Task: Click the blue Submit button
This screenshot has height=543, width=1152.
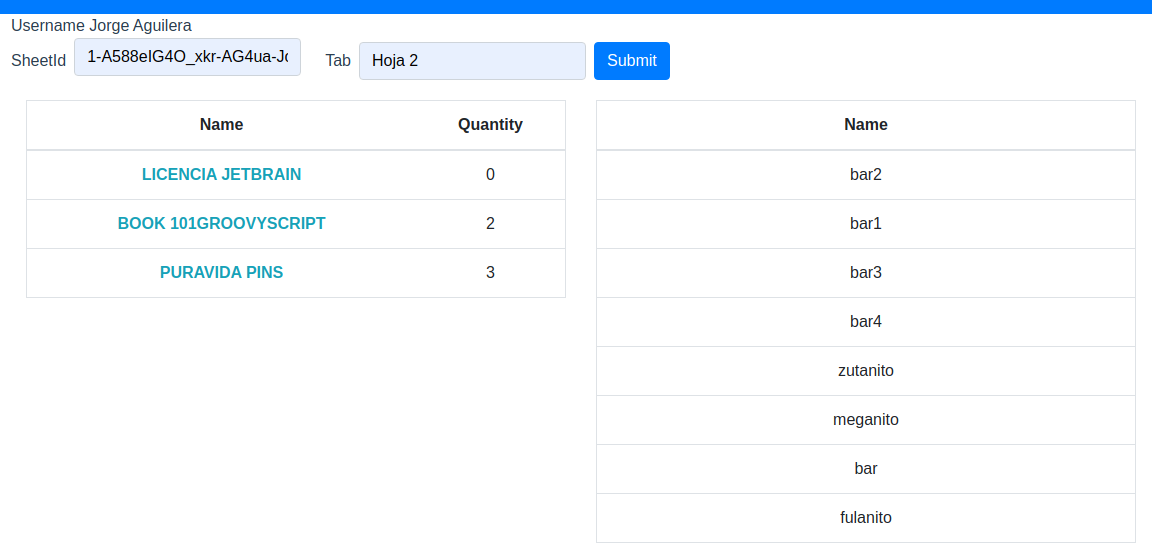Action: 631,61
